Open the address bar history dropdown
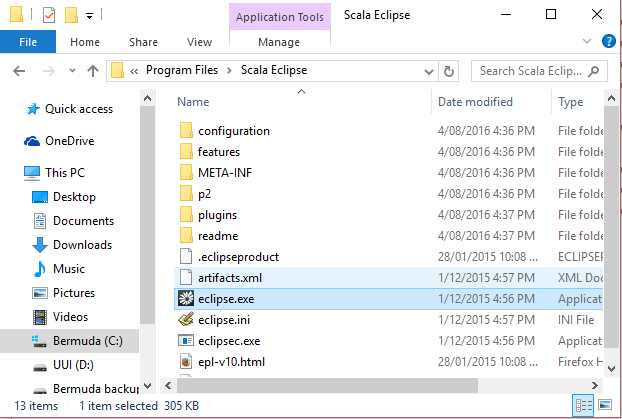This screenshot has height=419, width=622. tap(428, 72)
